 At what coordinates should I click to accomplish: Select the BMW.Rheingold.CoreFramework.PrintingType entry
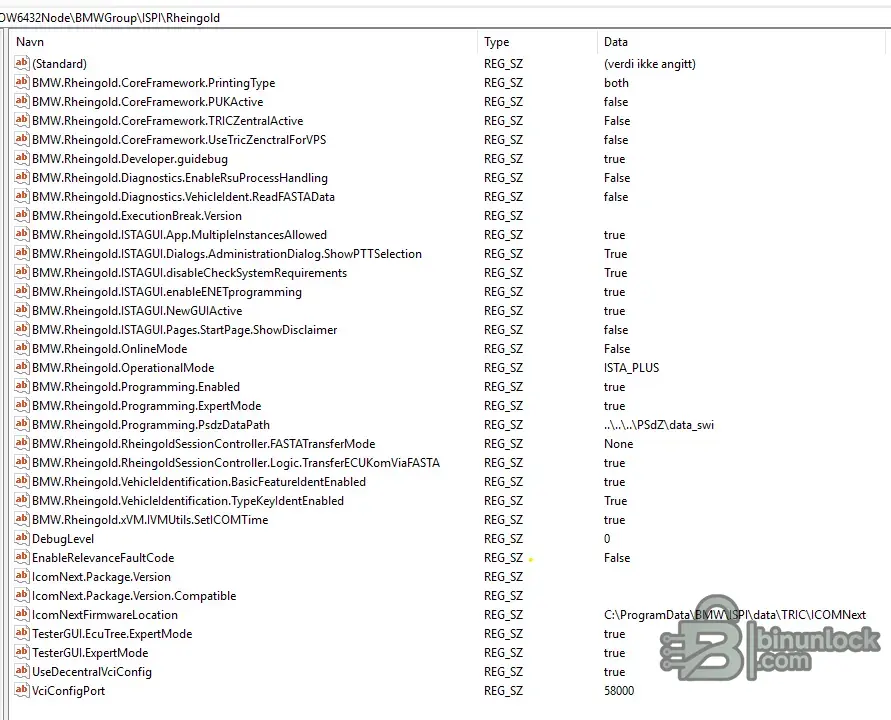click(153, 83)
